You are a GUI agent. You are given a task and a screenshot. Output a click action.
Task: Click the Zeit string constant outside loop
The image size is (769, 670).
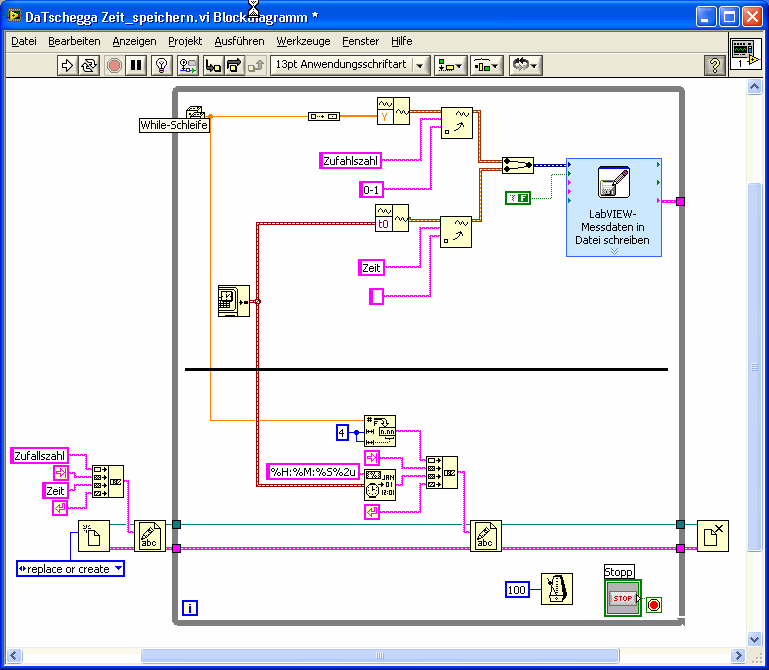pyautogui.click(x=55, y=490)
